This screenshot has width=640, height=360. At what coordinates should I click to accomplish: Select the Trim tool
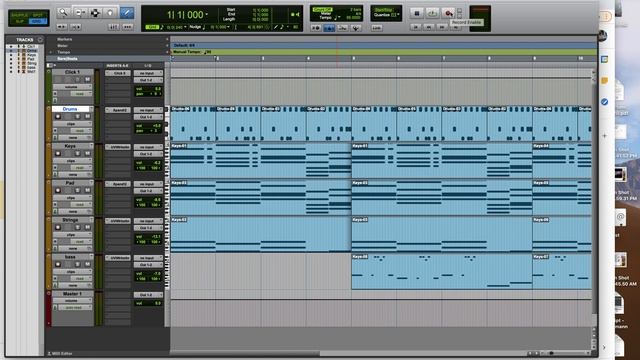click(x=79, y=13)
